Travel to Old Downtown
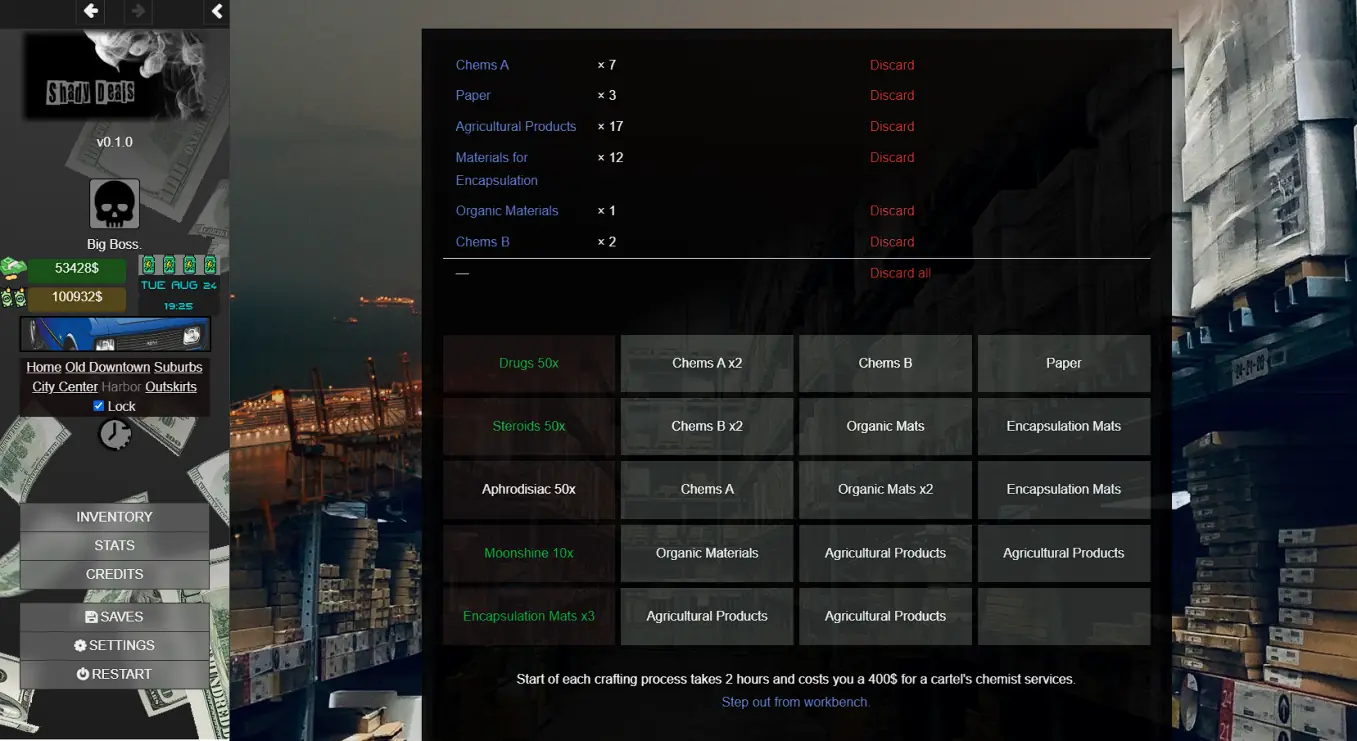Screen dimensions: 1357x741 click(107, 367)
